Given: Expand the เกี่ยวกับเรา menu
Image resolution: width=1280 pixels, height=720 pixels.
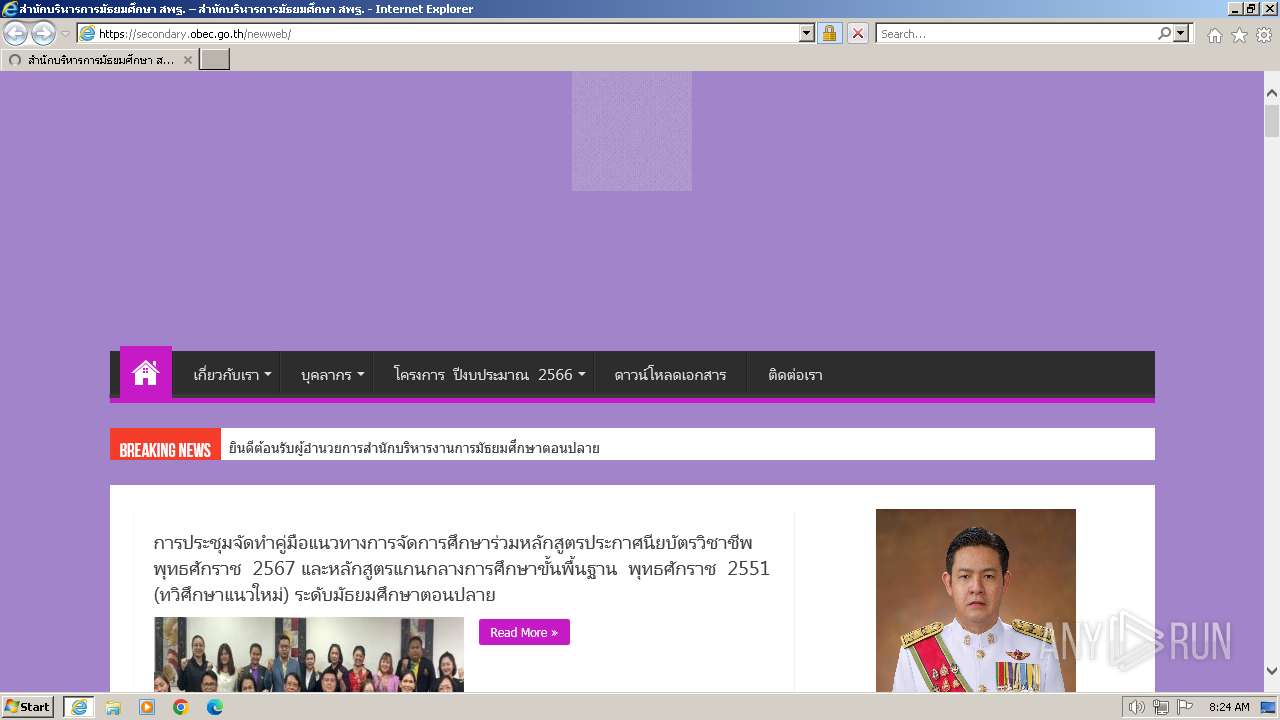Looking at the screenshot, I should point(232,375).
